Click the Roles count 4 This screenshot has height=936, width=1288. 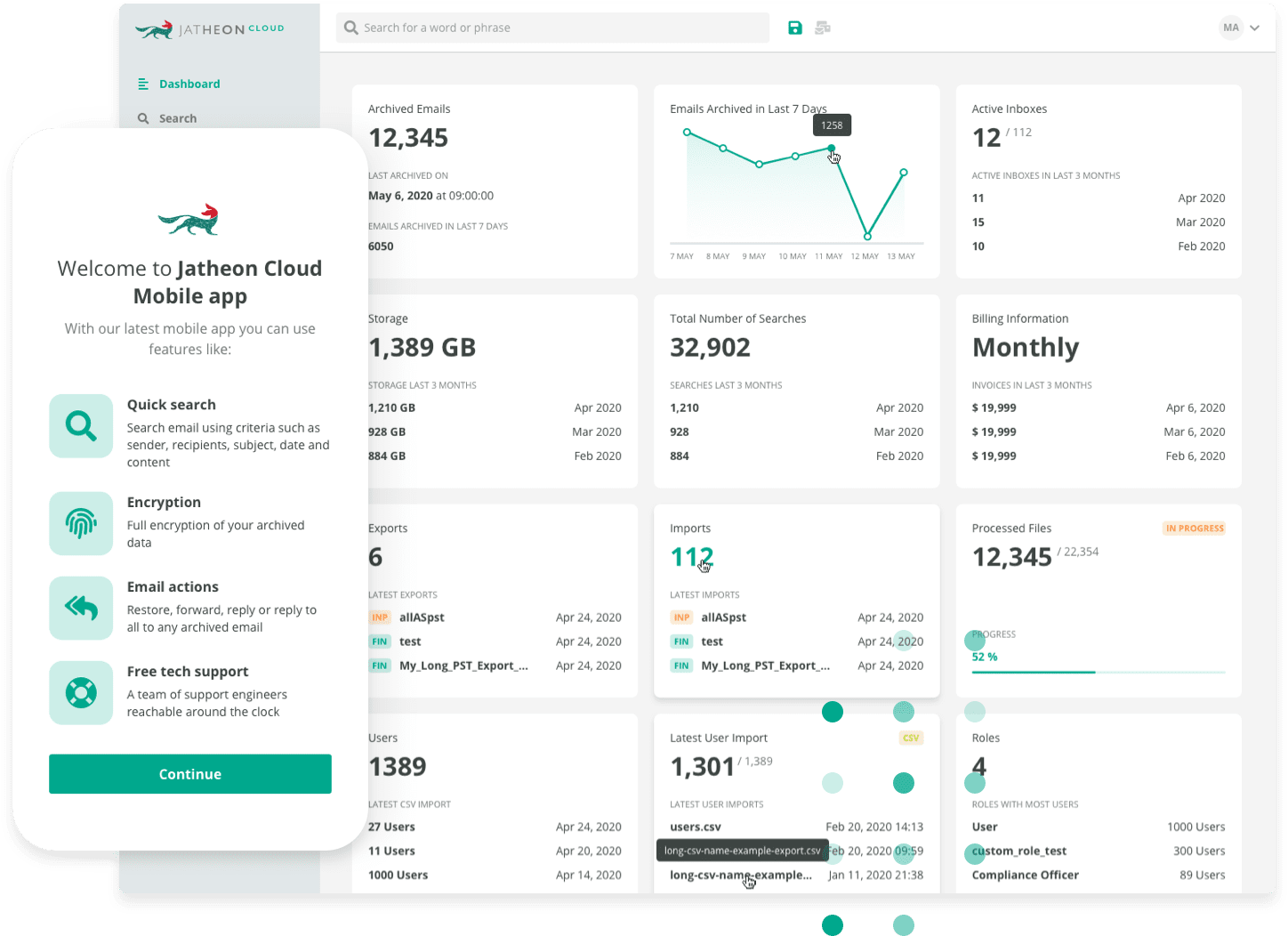click(979, 766)
